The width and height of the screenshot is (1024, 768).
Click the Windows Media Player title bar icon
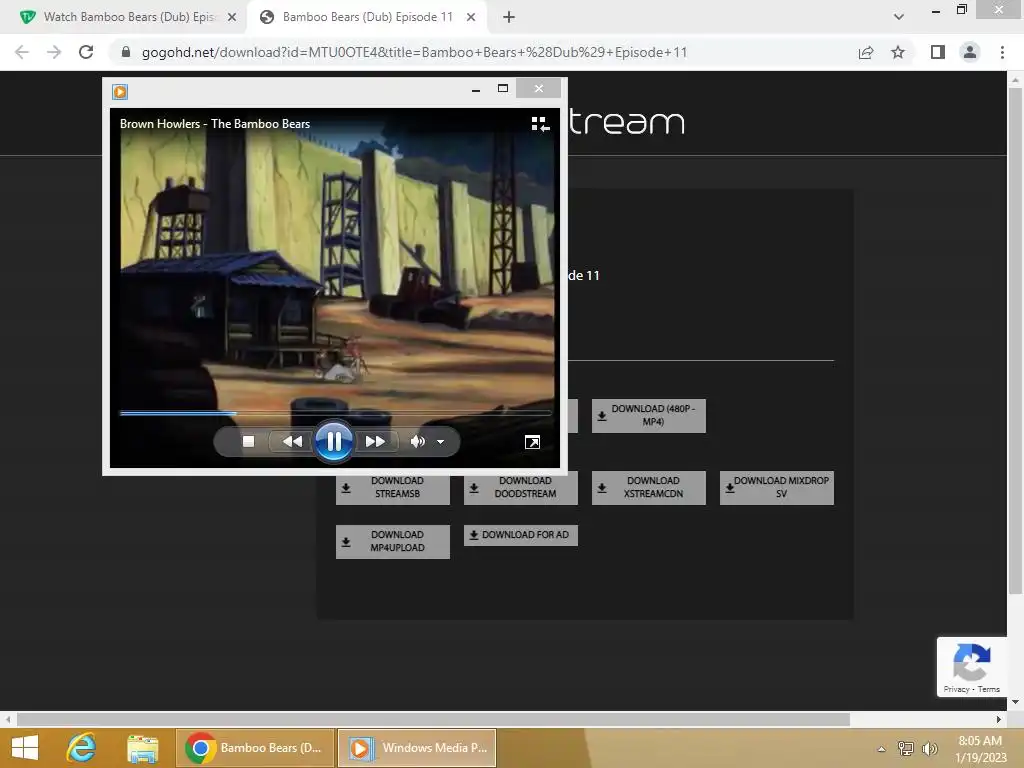pos(120,91)
